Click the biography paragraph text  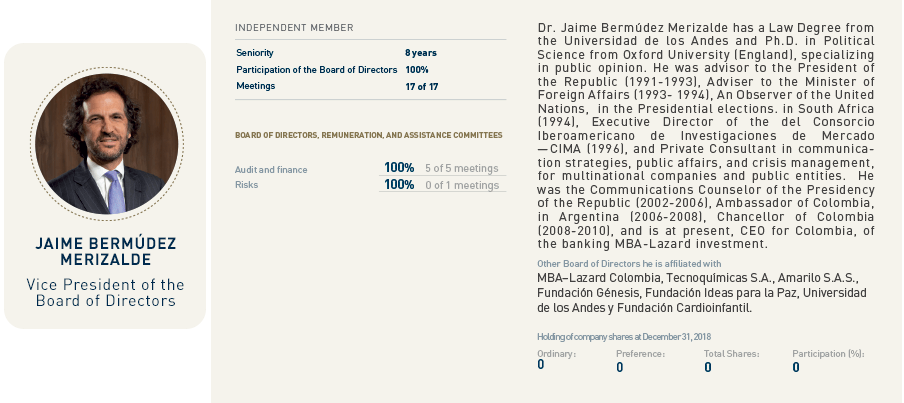(x=706, y=135)
